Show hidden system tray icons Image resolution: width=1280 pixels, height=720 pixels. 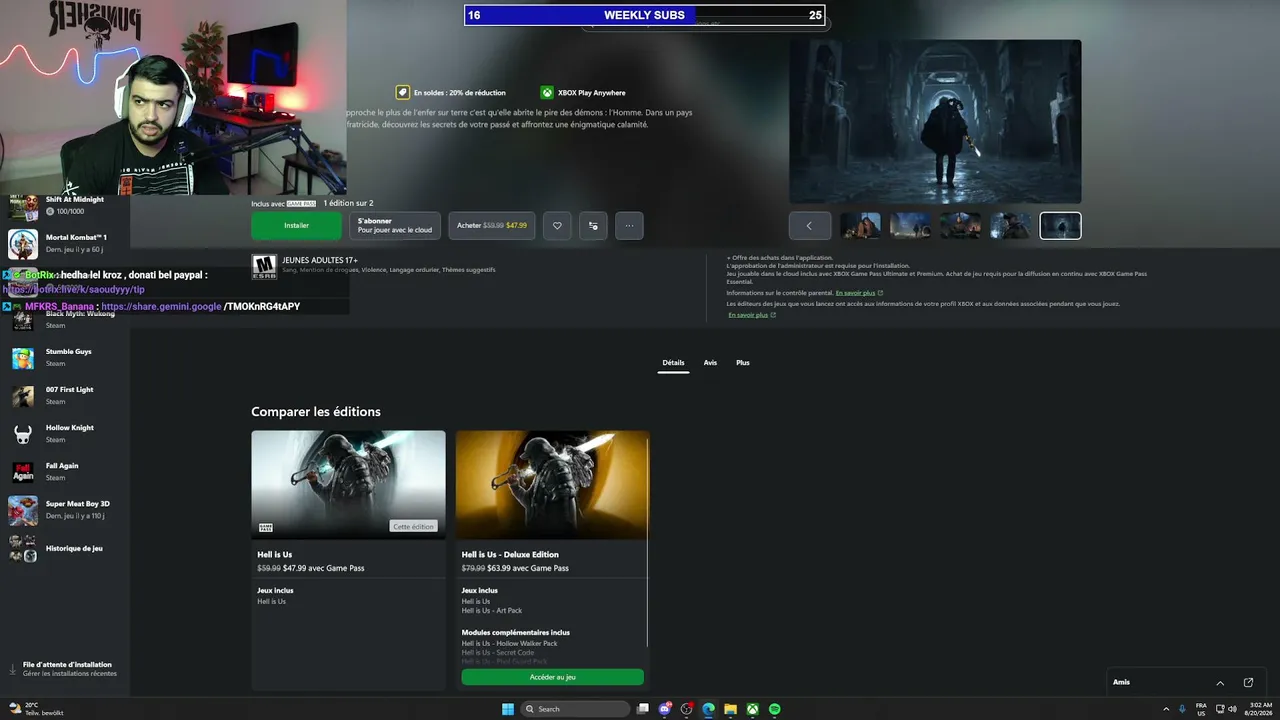coord(1166,709)
